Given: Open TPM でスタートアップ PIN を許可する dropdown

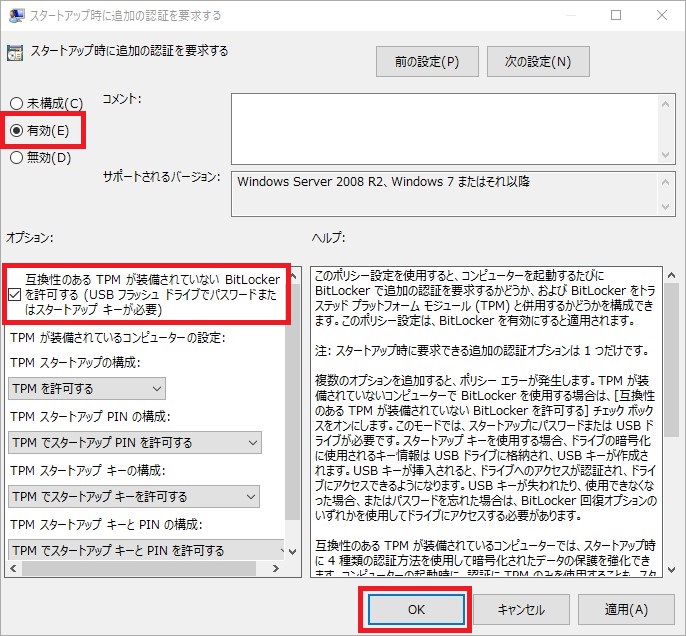Looking at the screenshot, I should (135, 442).
